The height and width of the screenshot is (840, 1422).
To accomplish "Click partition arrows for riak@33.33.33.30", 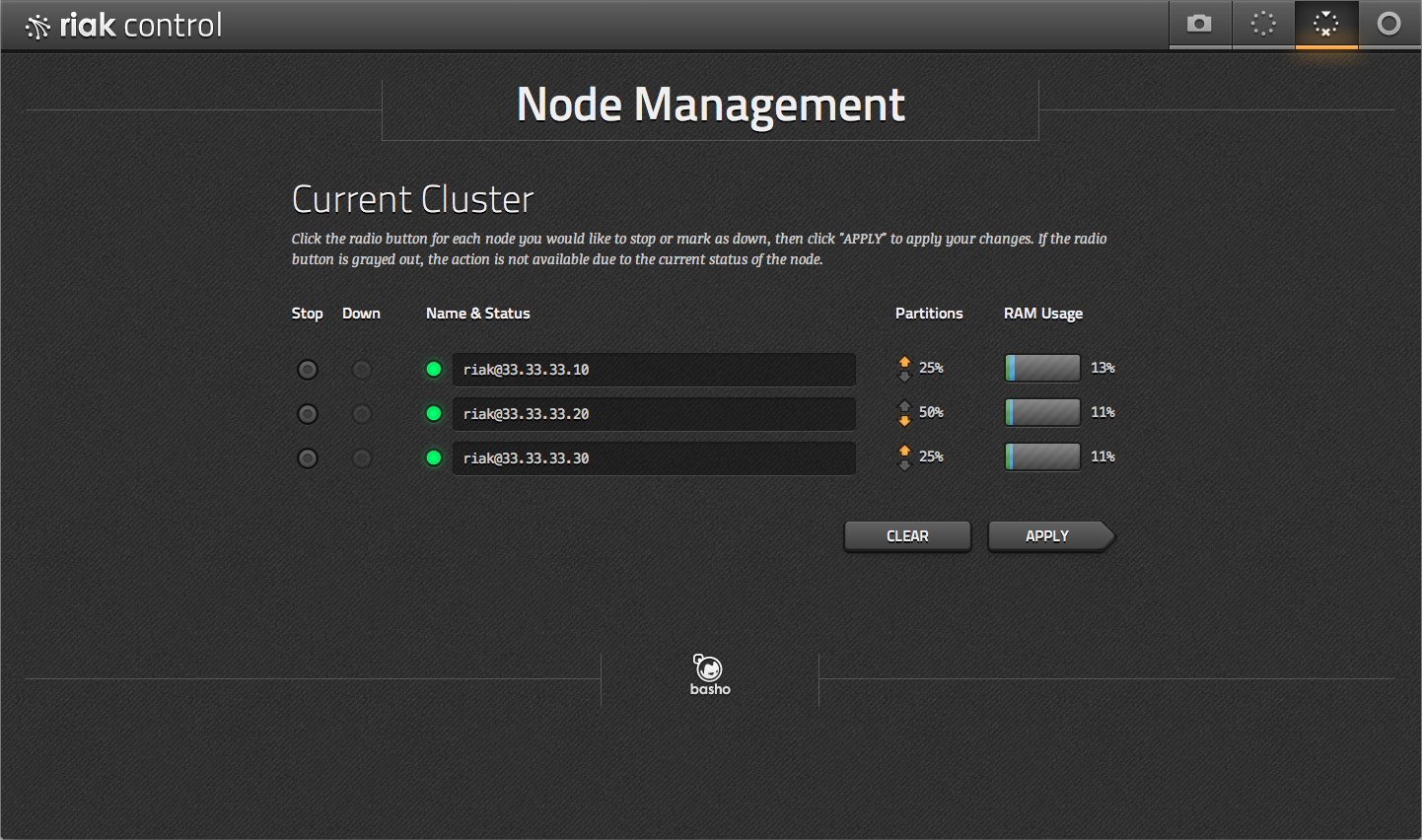I will tap(904, 457).
